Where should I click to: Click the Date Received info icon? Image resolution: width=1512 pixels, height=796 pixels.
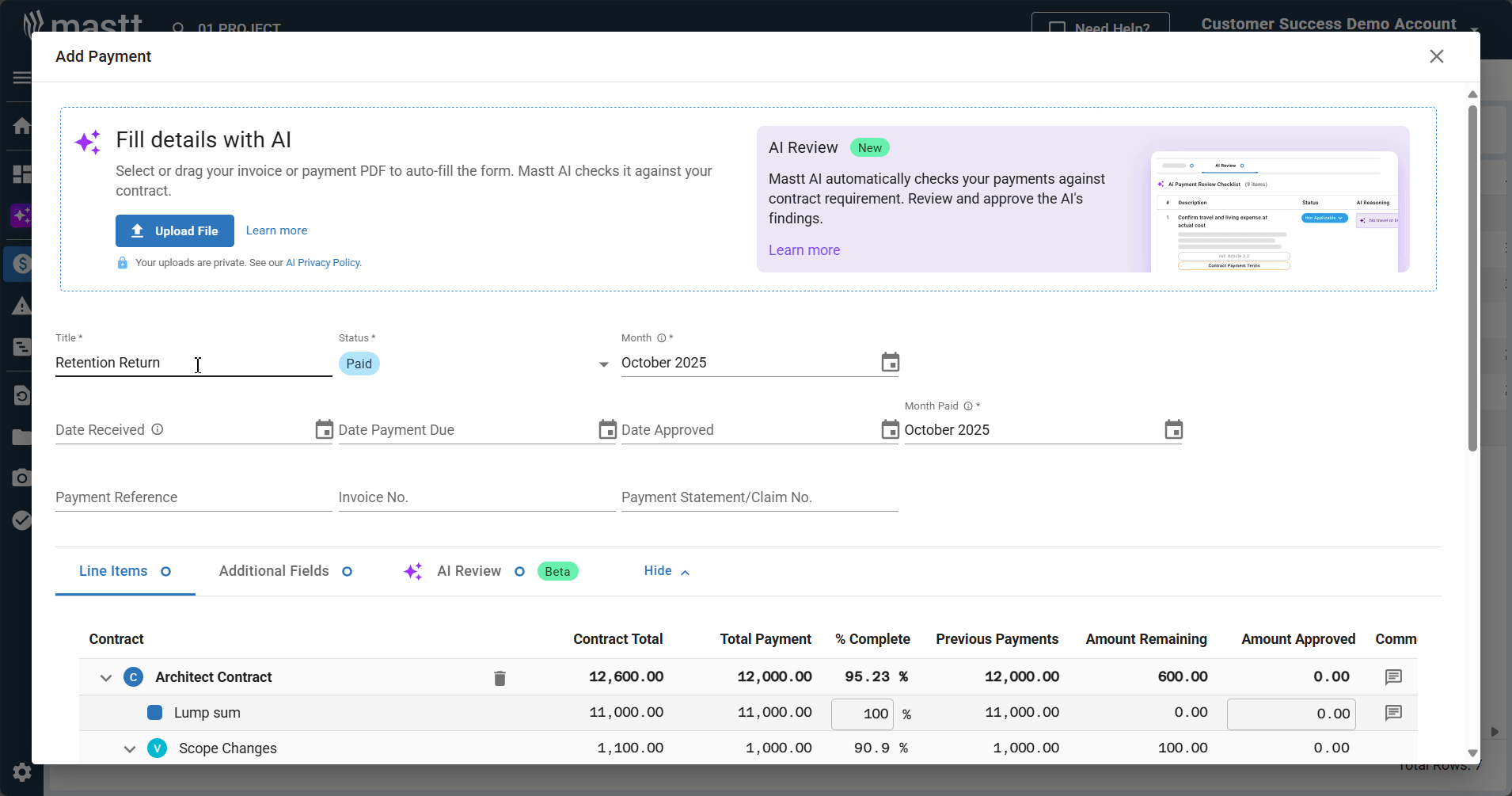click(x=158, y=429)
